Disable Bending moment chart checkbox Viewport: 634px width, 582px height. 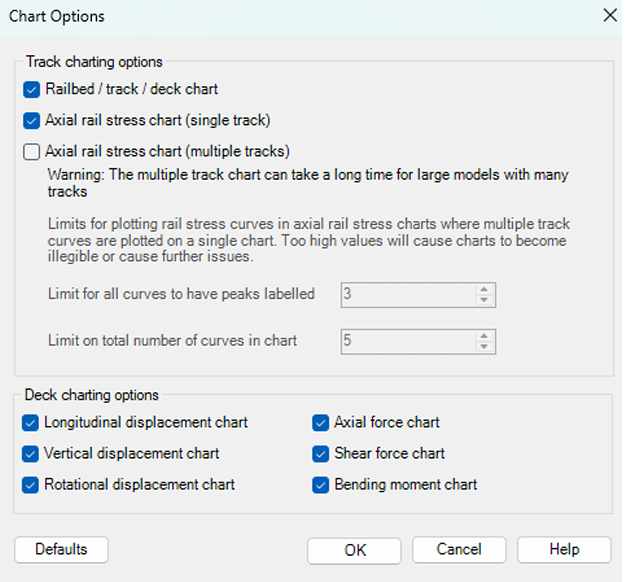321,484
